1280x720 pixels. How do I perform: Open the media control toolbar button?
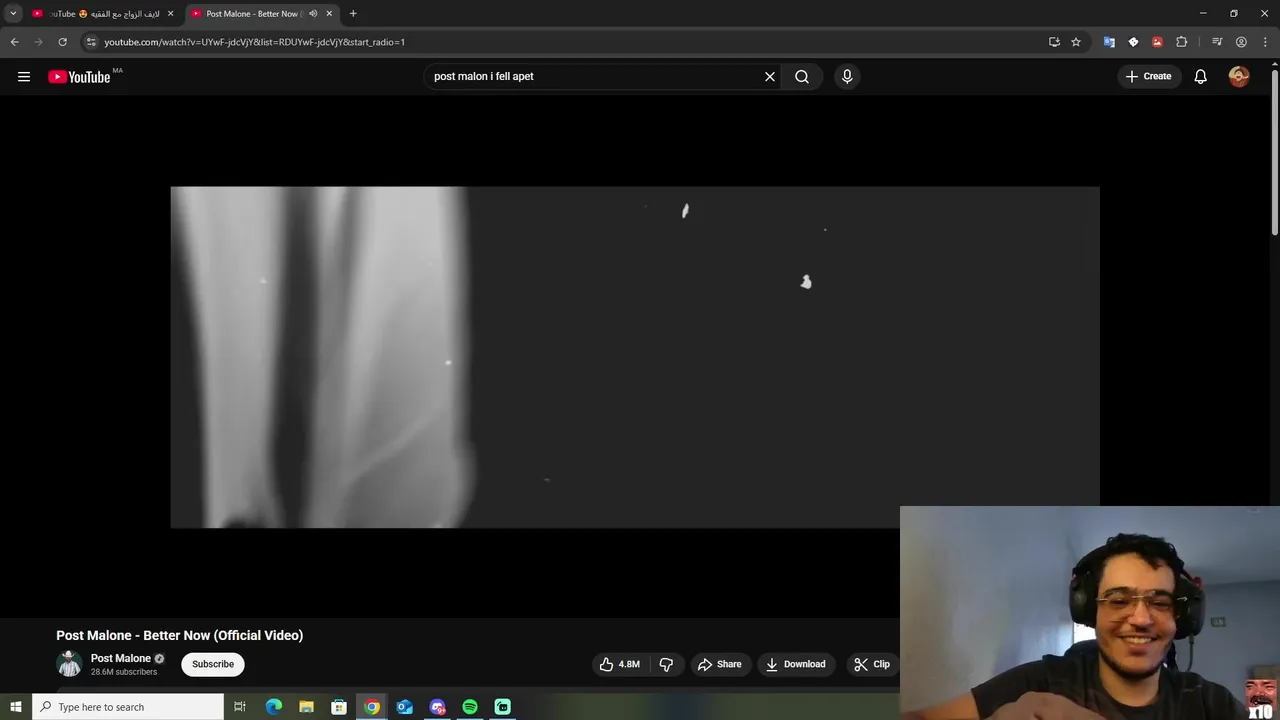coord(1217,42)
